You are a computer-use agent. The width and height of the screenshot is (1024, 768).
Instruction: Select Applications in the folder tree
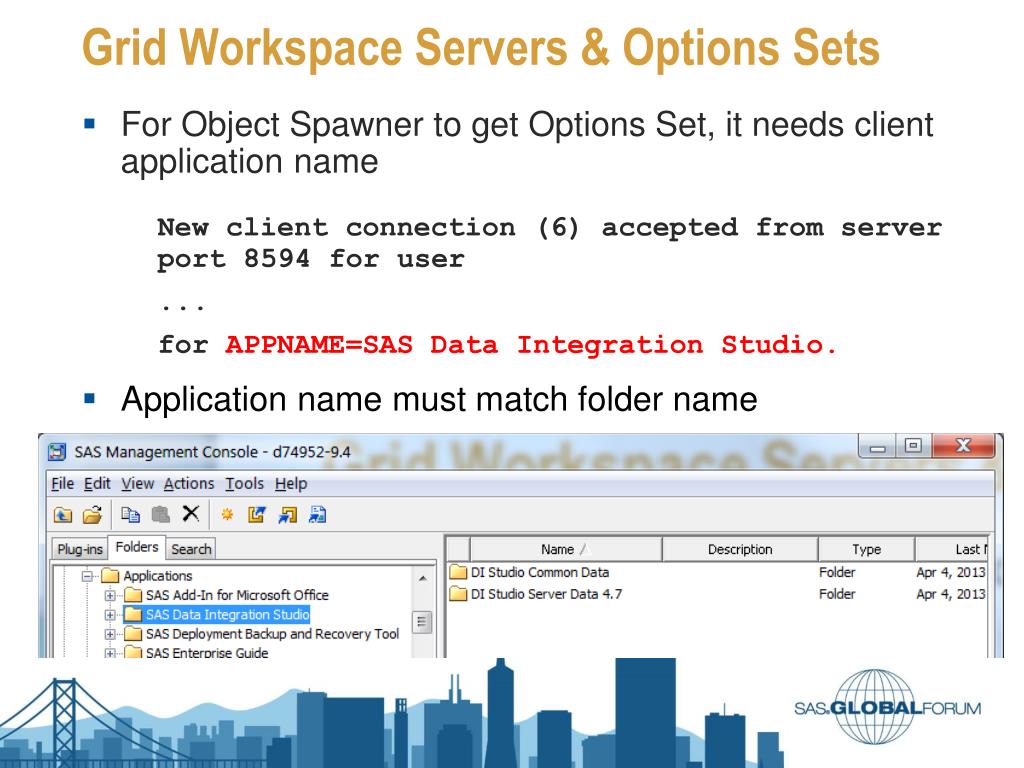157,575
